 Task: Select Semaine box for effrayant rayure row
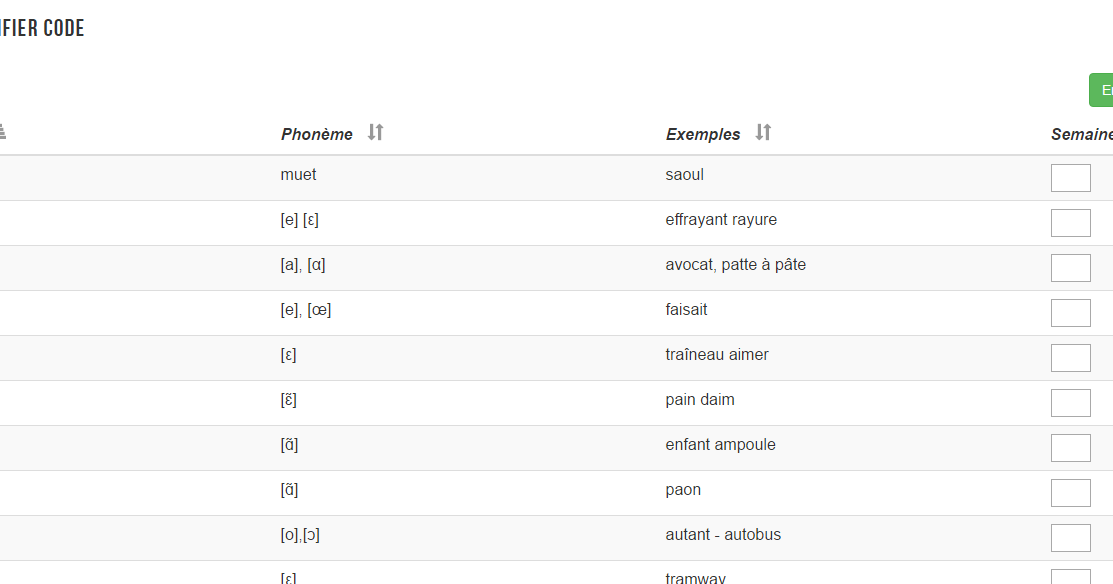click(x=1070, y=223)
